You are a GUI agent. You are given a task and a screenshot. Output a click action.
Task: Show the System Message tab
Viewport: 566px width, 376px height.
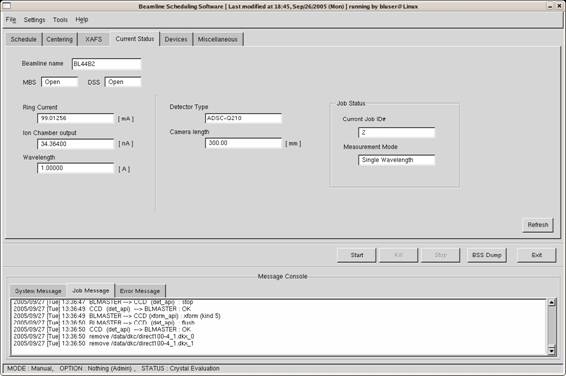pos(38,291)
